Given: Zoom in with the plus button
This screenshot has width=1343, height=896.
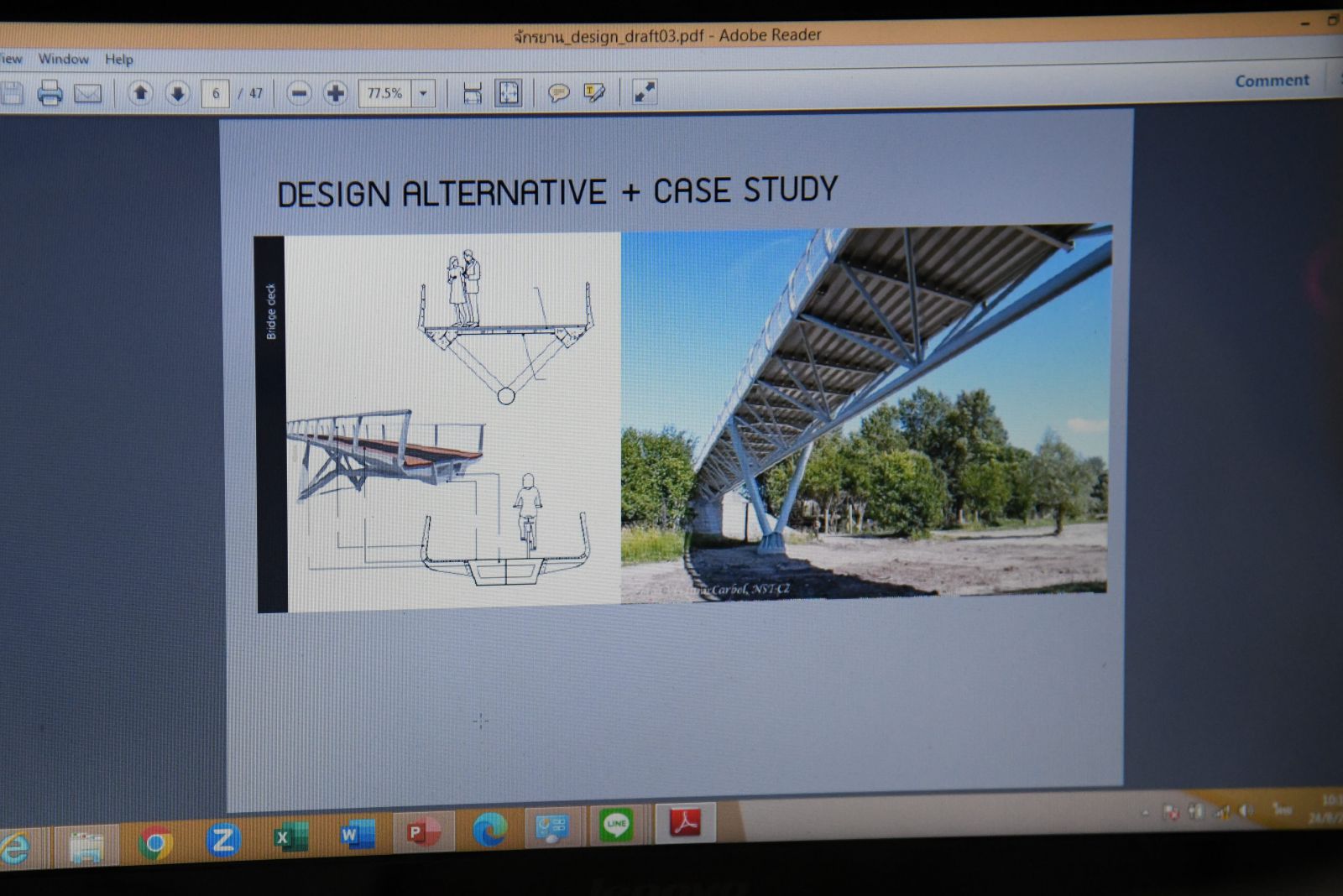Looking at the screenshot, I should tap(335, 93).
